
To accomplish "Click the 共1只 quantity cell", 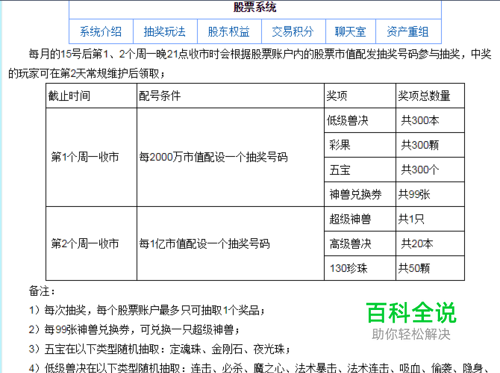I will (430, 219).
